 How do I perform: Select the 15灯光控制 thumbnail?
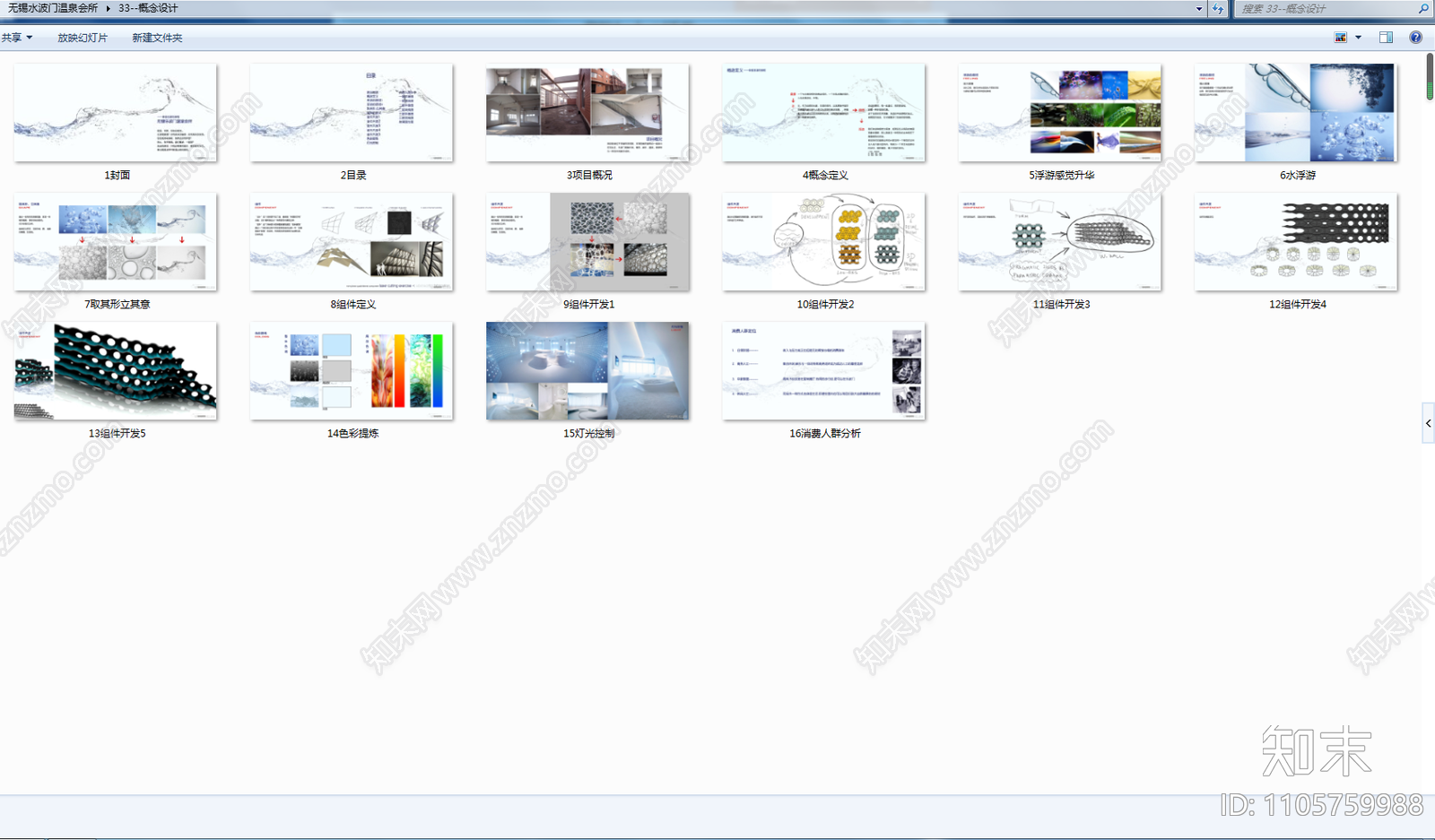click(x=587, y=371)
